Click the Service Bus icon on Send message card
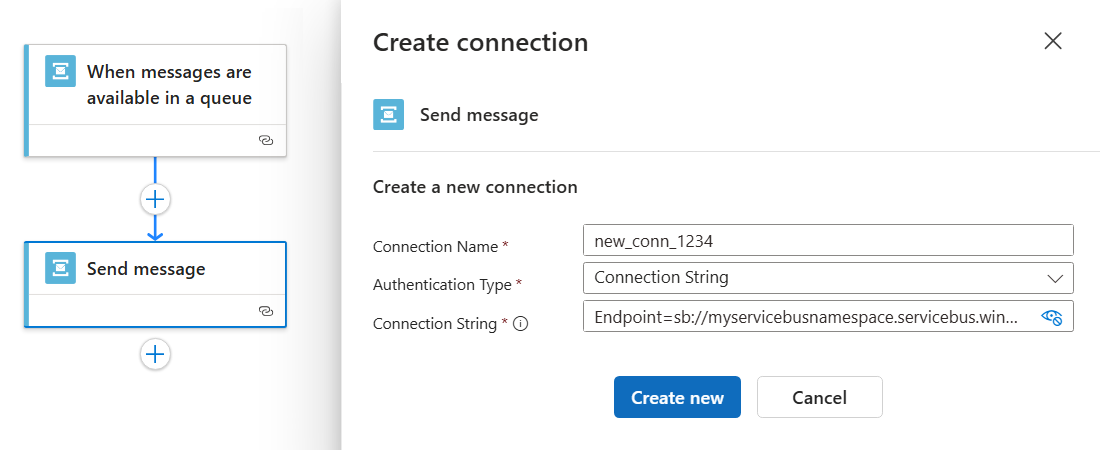 (61, 268)
